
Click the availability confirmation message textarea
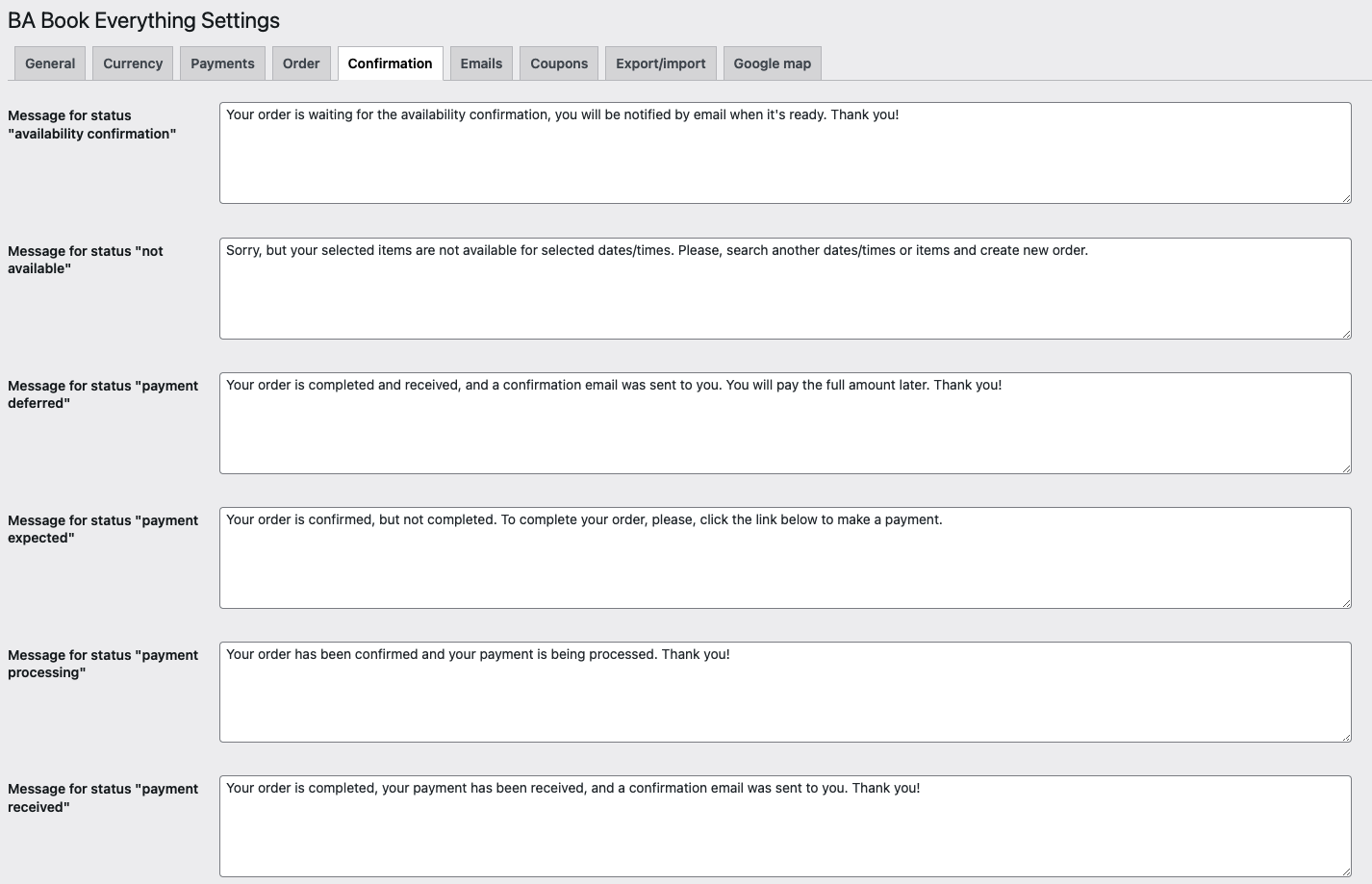(784, 153)
